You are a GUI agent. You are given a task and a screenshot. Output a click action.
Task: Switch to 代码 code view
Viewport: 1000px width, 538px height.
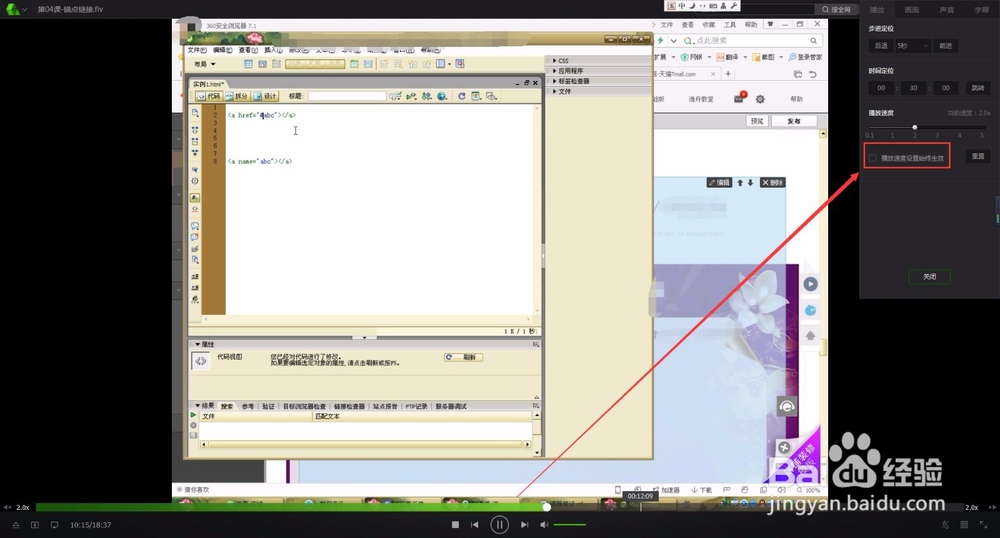pos(209,96)
